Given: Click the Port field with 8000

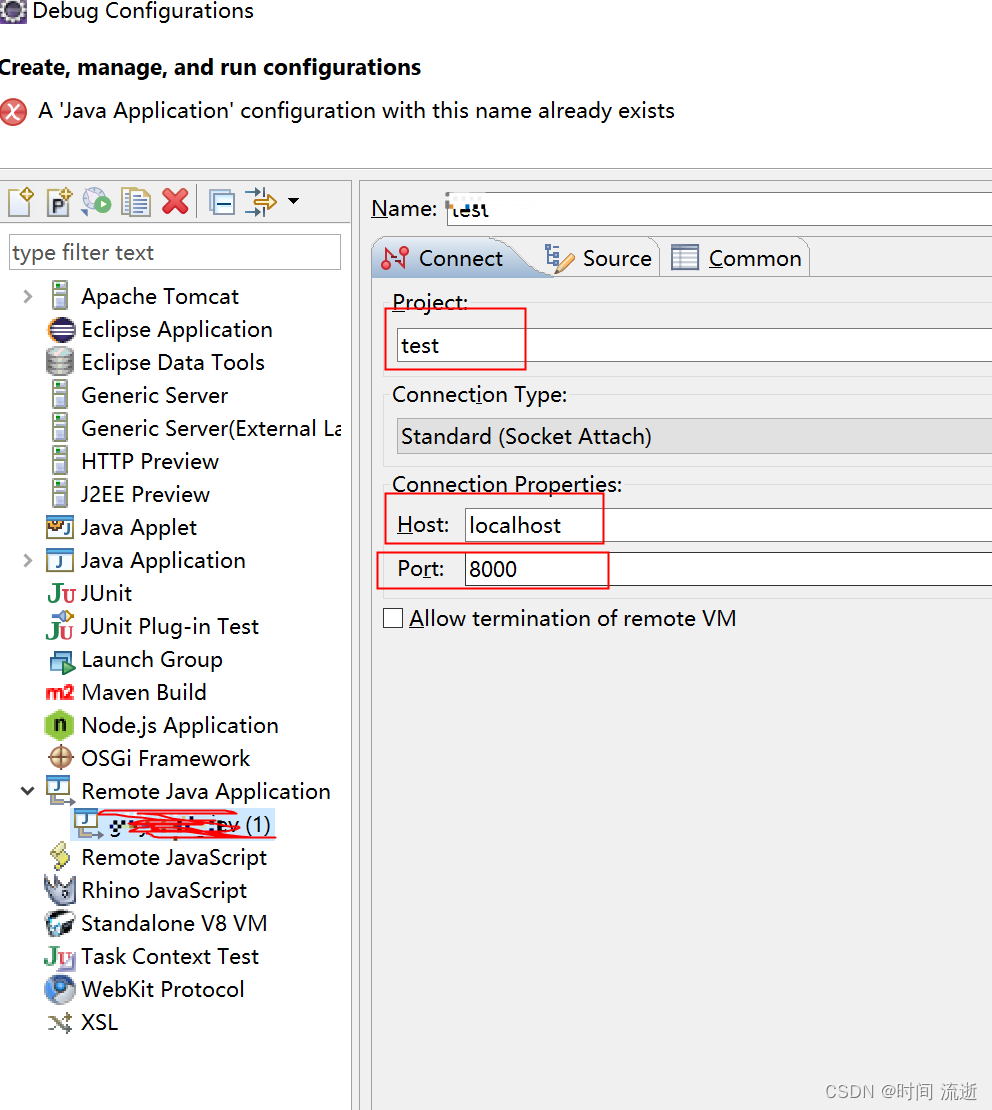Looking at the screenshot, I should coord(728,569).
